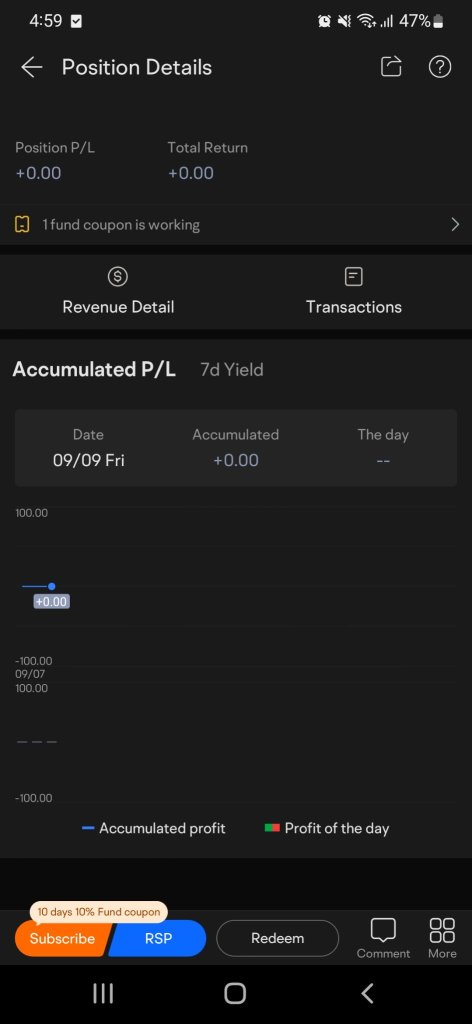Switch to the 7d Yield tab
Viewport: 472px width, 1024px height.
pos(232,370)
